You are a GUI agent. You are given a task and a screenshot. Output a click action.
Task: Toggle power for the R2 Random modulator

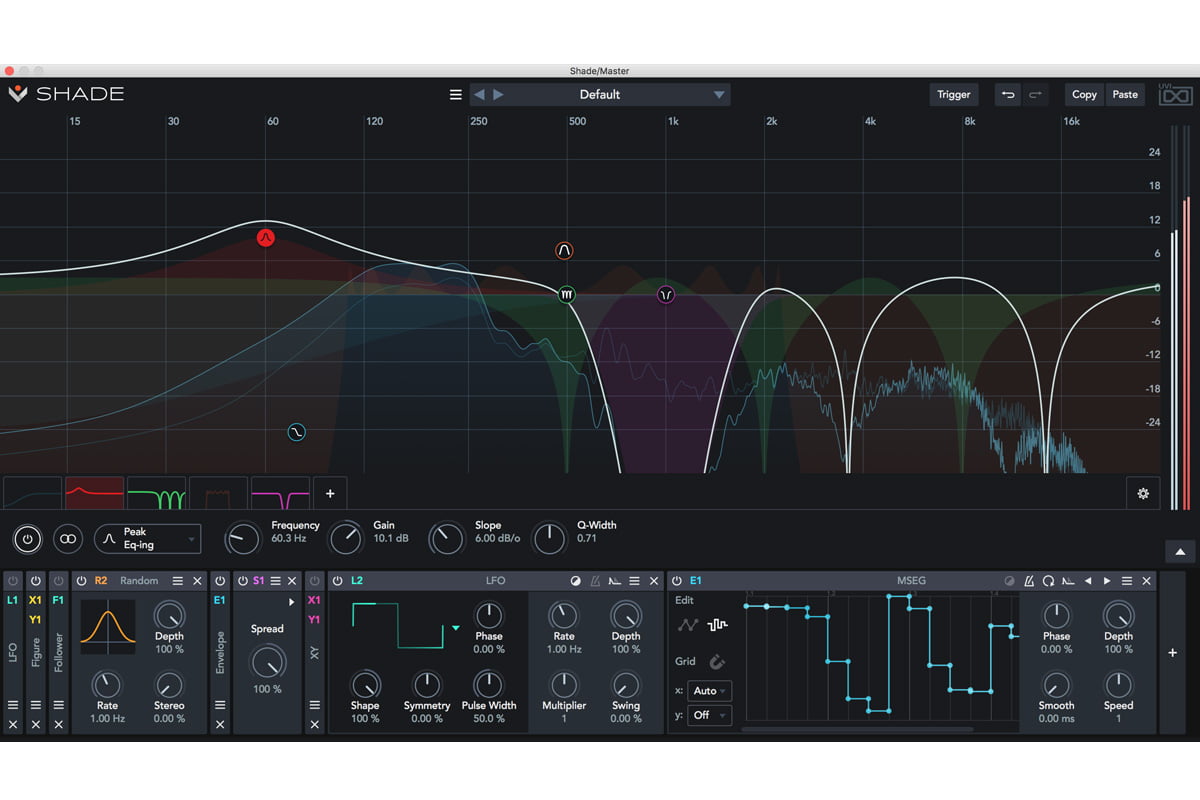click(x=81, y=581)
